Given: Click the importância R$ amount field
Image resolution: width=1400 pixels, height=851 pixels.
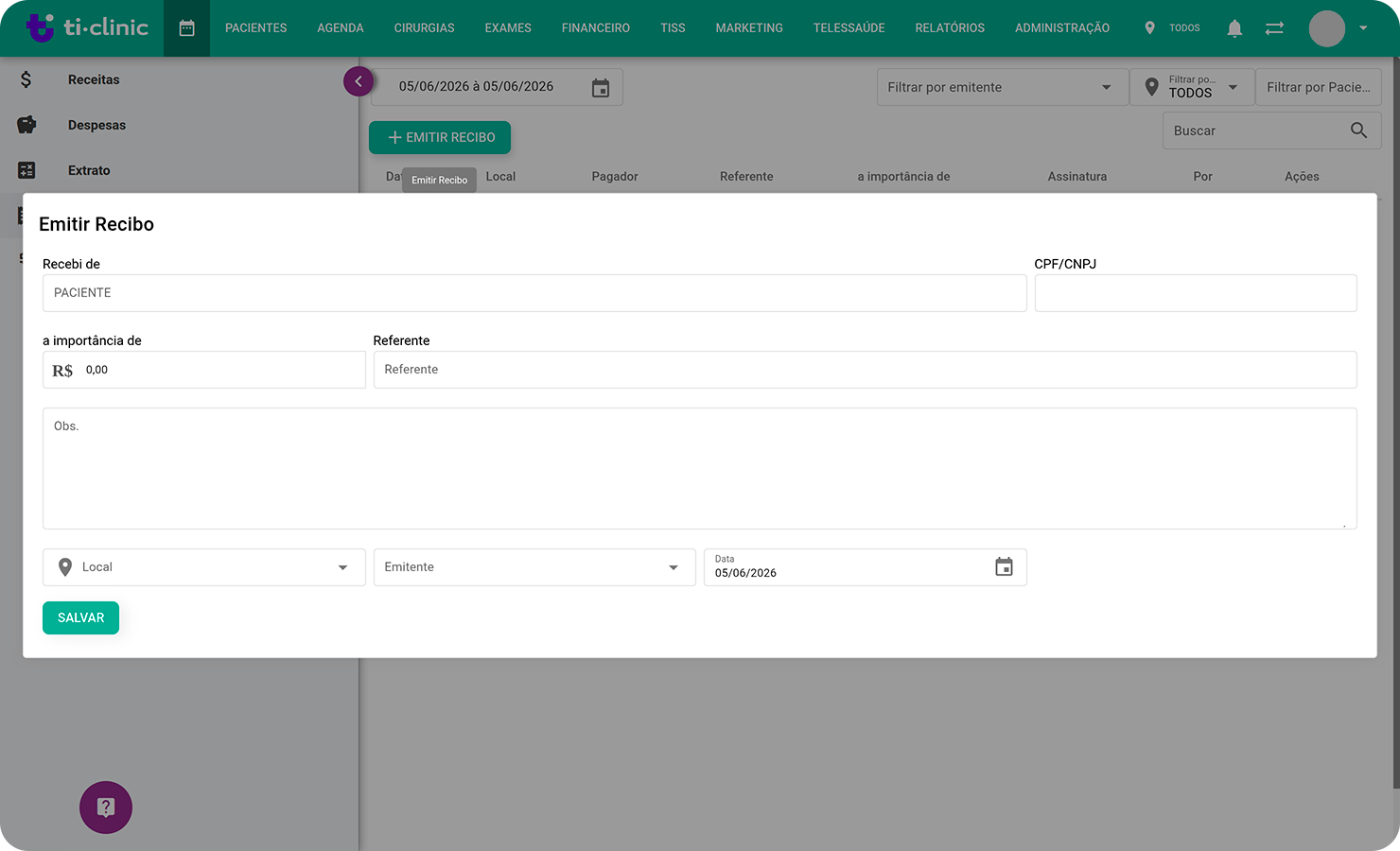Looking at the screenshot, I should 204,370.
